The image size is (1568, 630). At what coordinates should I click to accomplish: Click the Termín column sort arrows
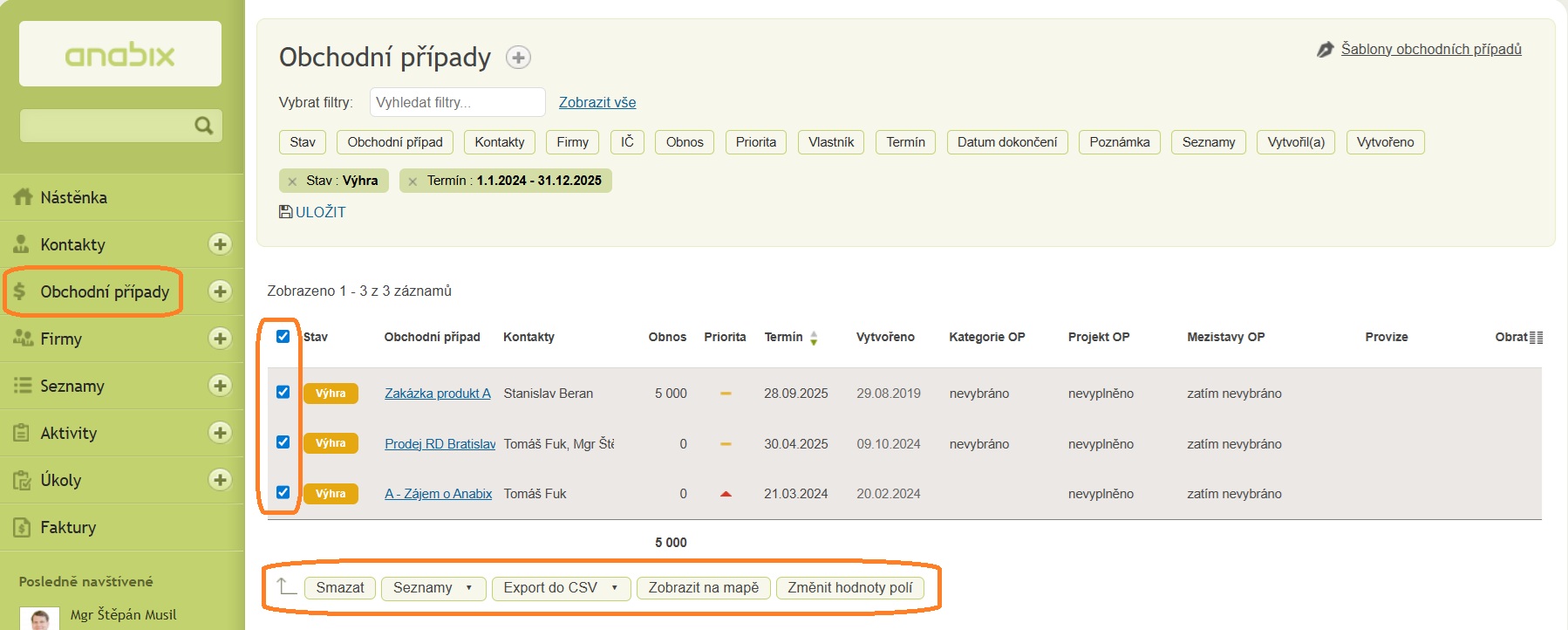click(x=814, y=338)
